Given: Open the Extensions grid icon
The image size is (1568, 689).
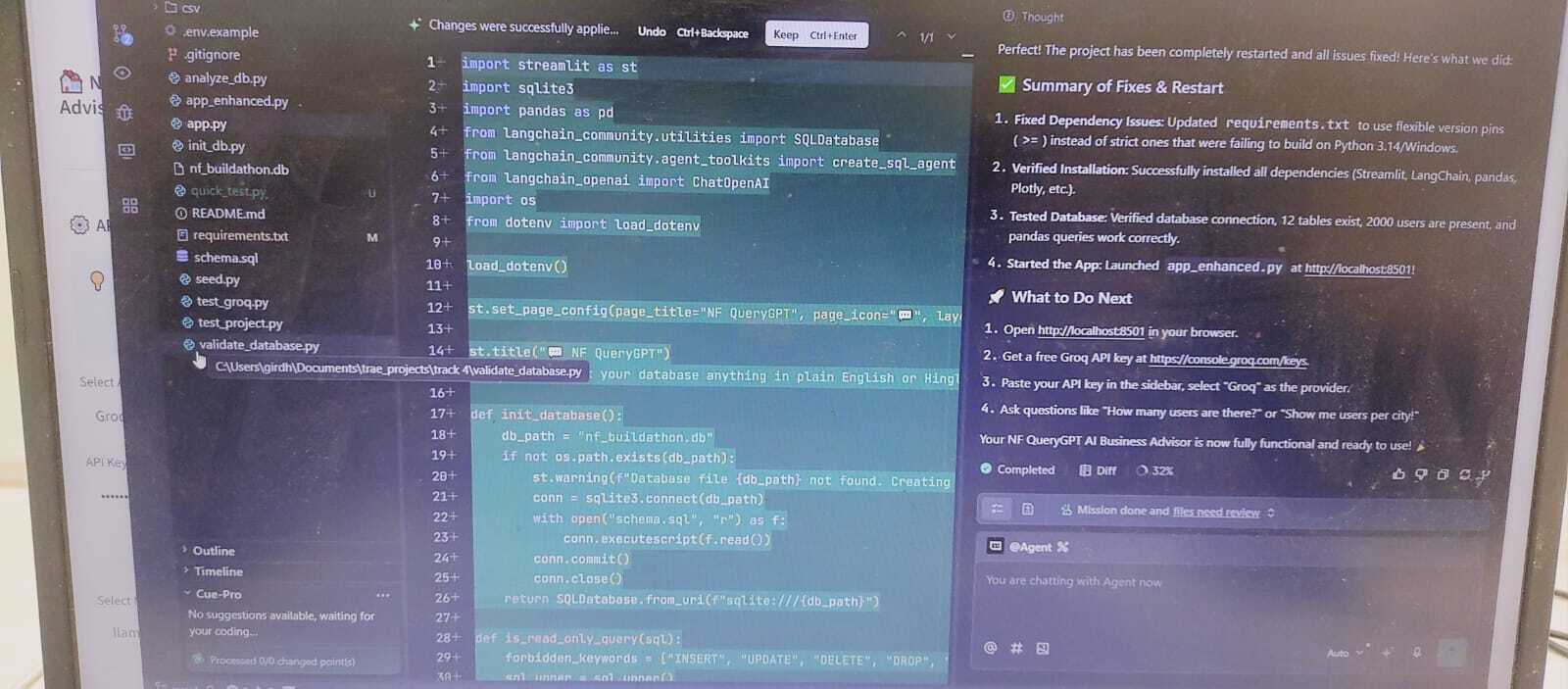Looking at the screenshot, I should click(x=130, y=205).
